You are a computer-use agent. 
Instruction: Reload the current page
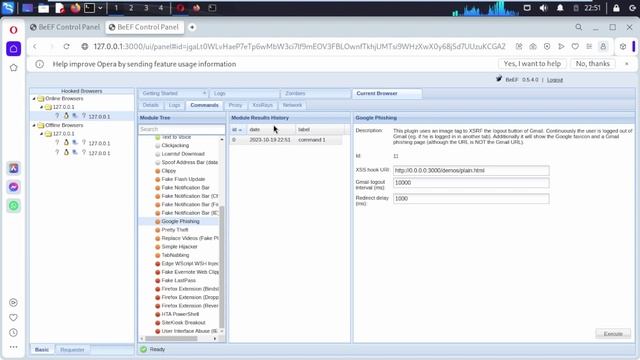[66, 47]
